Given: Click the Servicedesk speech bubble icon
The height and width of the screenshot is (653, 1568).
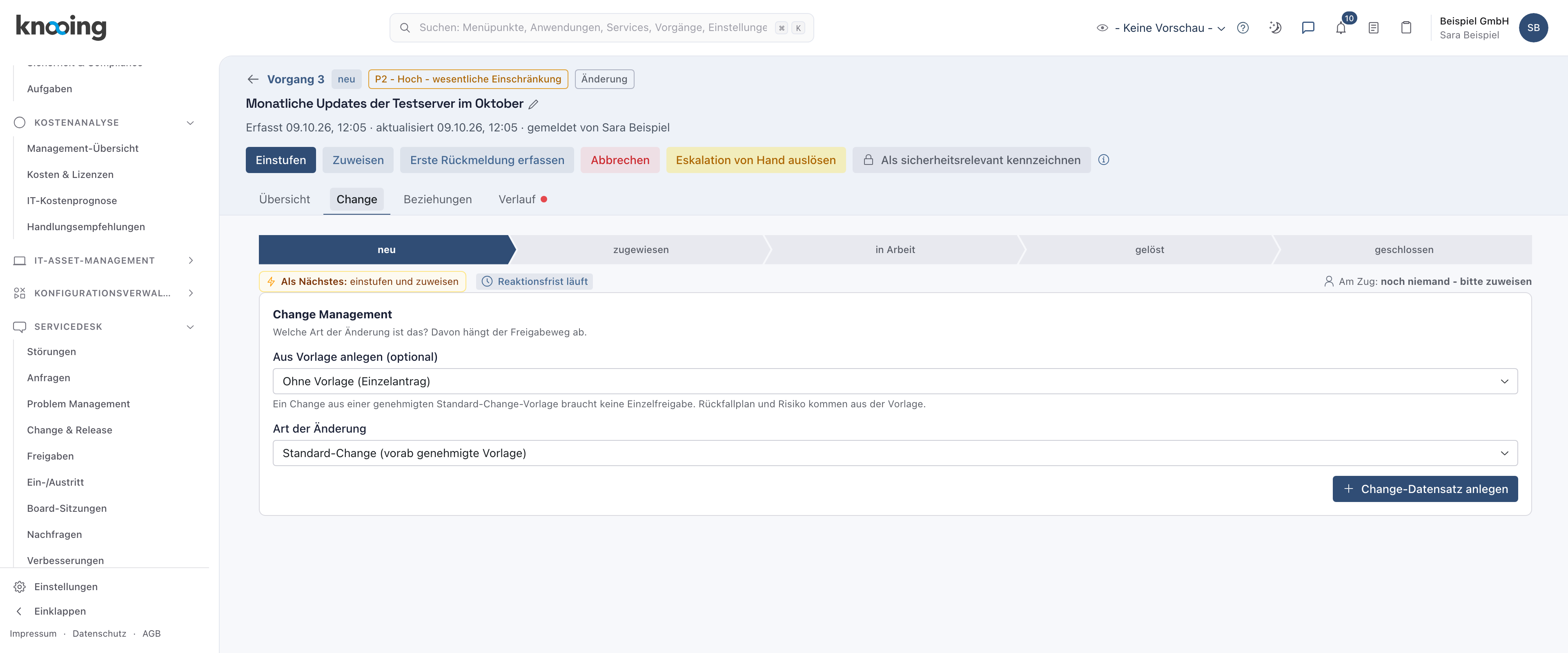Looking at the screenshot, I should [x=20, y=327].
